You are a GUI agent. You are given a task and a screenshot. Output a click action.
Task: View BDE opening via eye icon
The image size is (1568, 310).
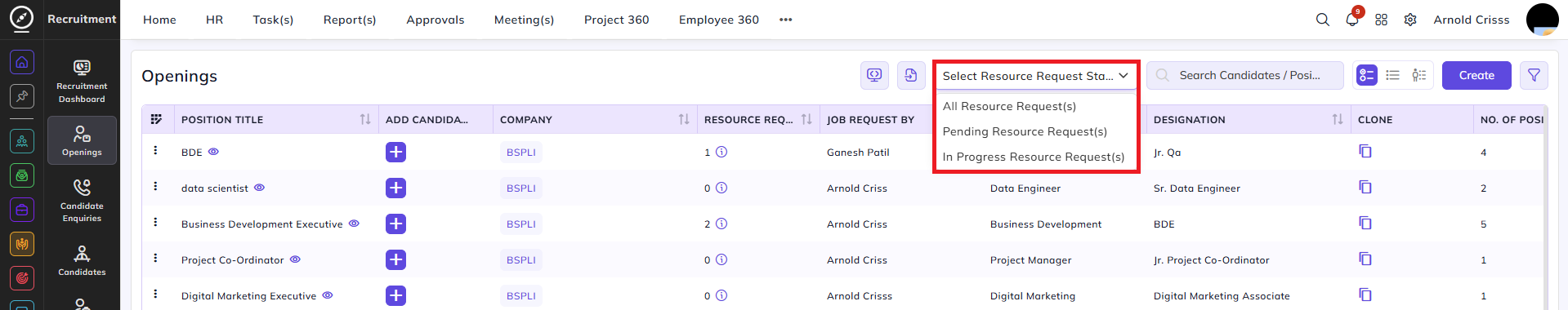click(x=213, y=152)
